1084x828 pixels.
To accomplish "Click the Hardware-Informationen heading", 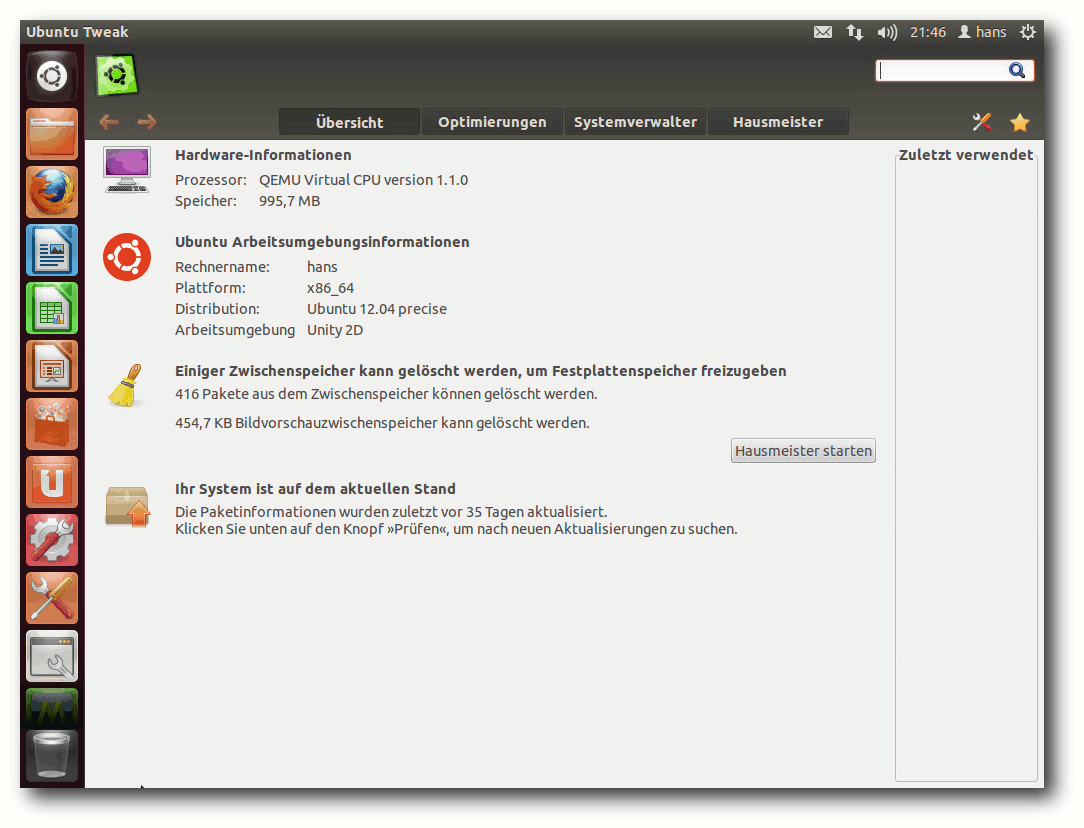I will click(x=263, y=156).
